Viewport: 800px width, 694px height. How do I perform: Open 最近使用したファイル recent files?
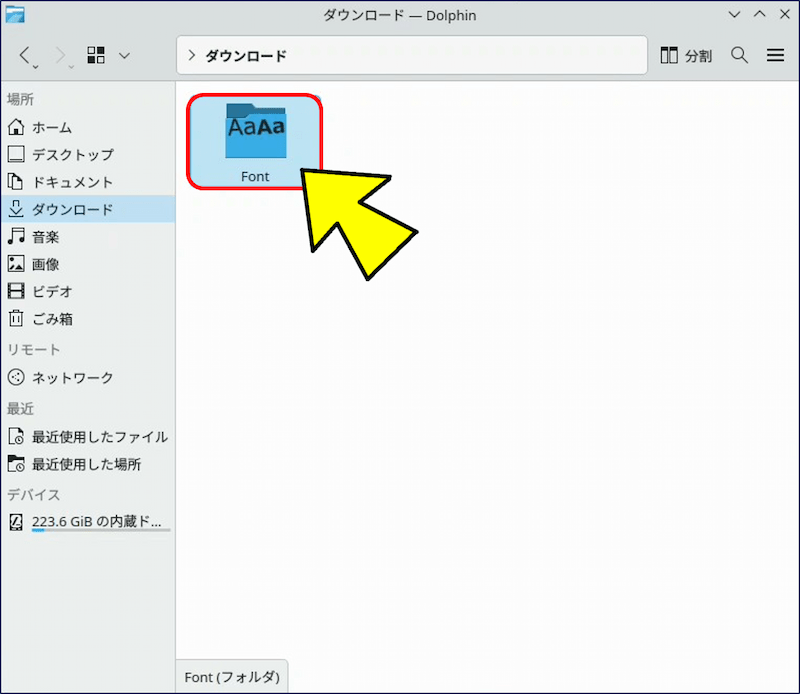[x=99, y=437]
